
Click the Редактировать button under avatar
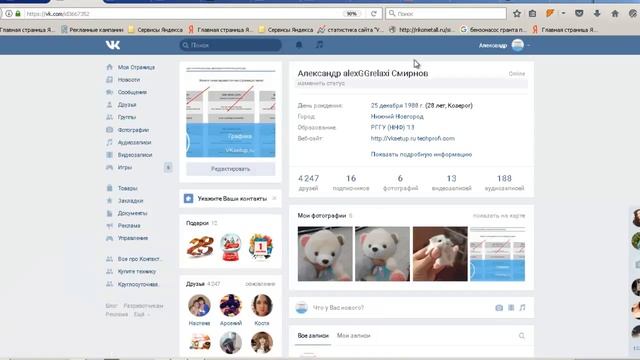(x=231, y=169)
